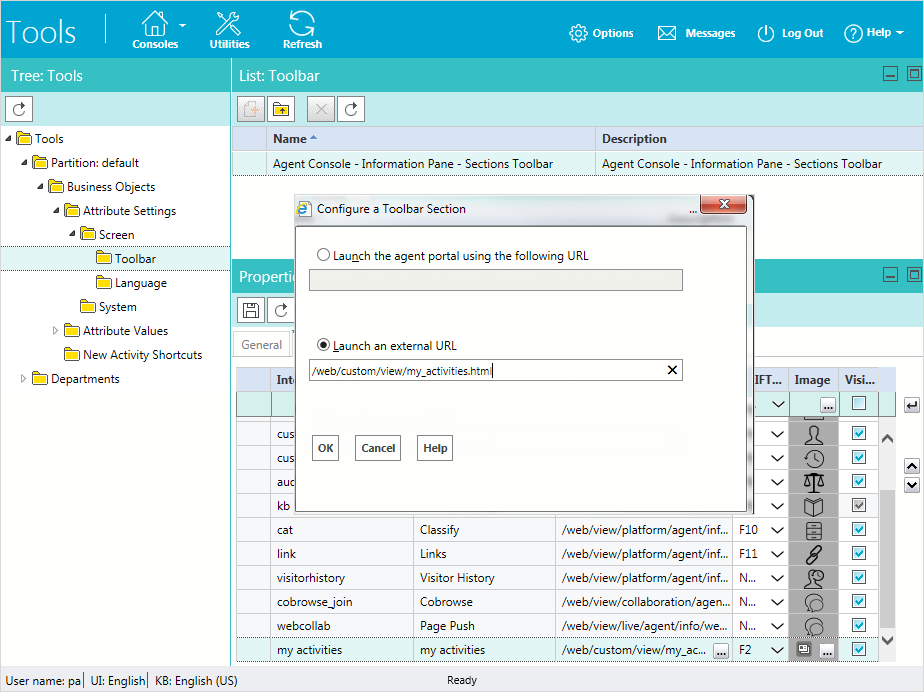Close the Configure a Toolbar Section dialog
Viewport: 924px width, 692px height.
point(724,204)
